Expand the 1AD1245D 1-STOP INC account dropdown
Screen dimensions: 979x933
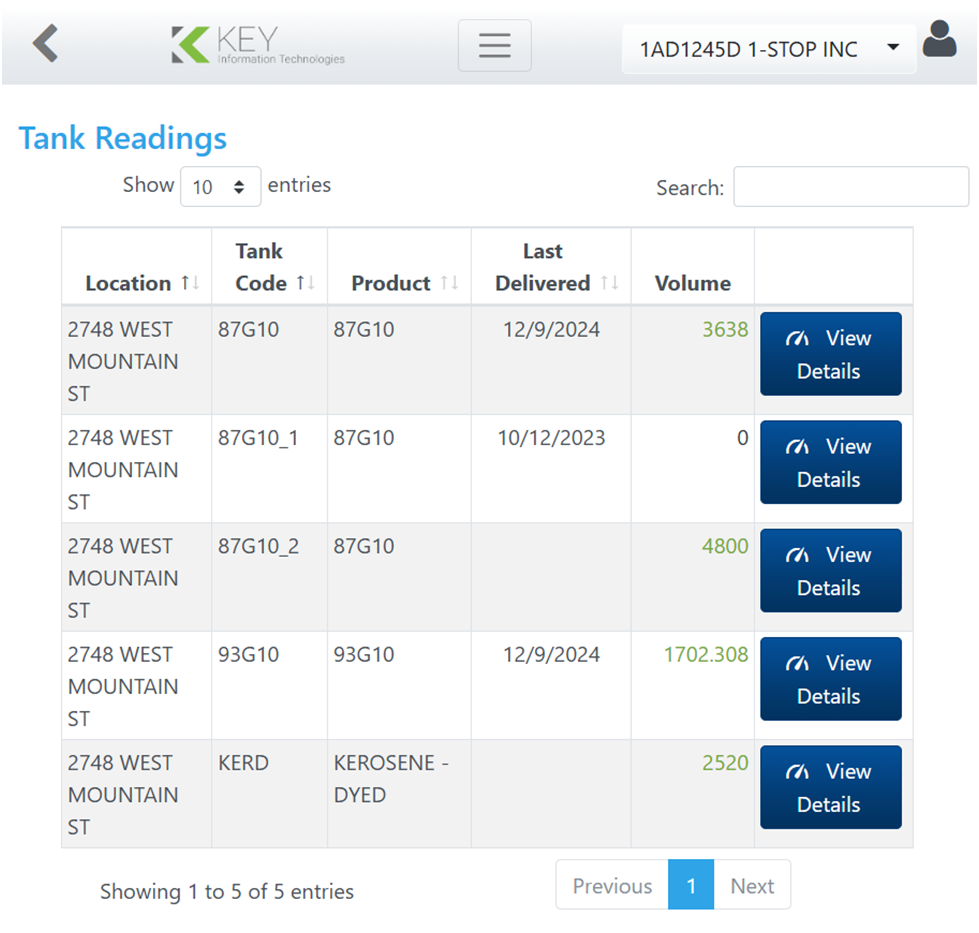(769, 49)
